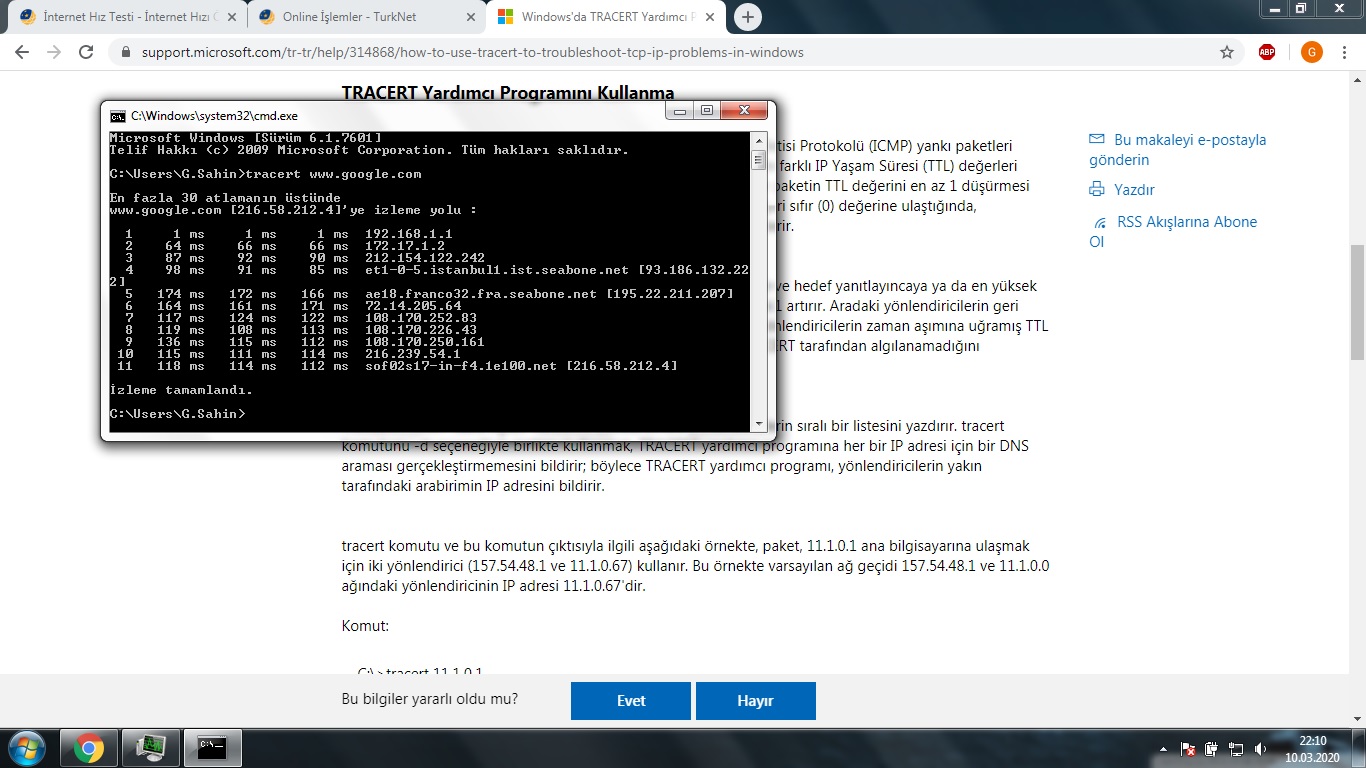The image size is (1366, 768).
Task: Click hop 9 address 108.170.250.161
Action: (x=425, y=342)
